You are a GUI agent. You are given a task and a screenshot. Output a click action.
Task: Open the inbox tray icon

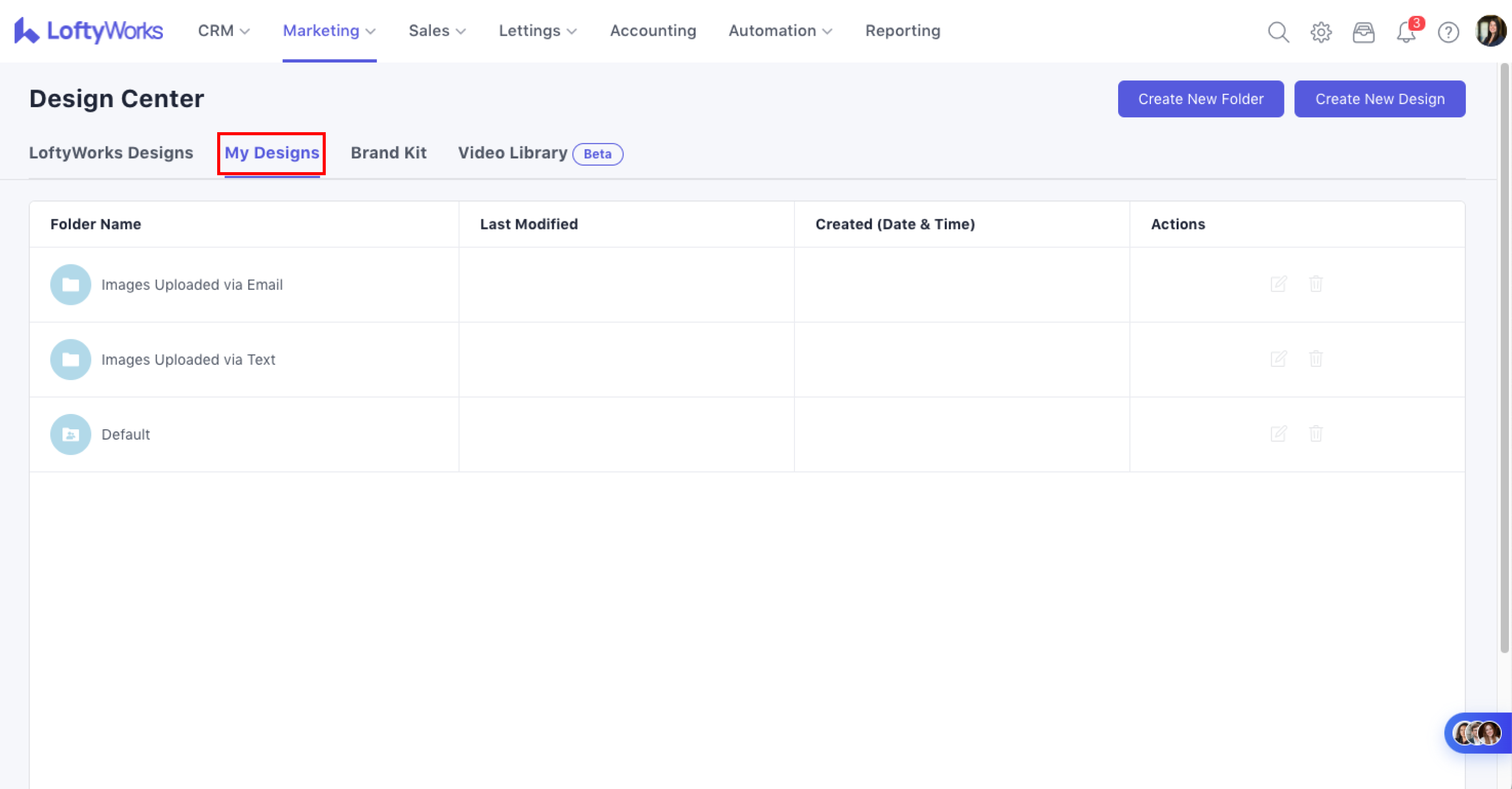click(x=1363, y=32)
